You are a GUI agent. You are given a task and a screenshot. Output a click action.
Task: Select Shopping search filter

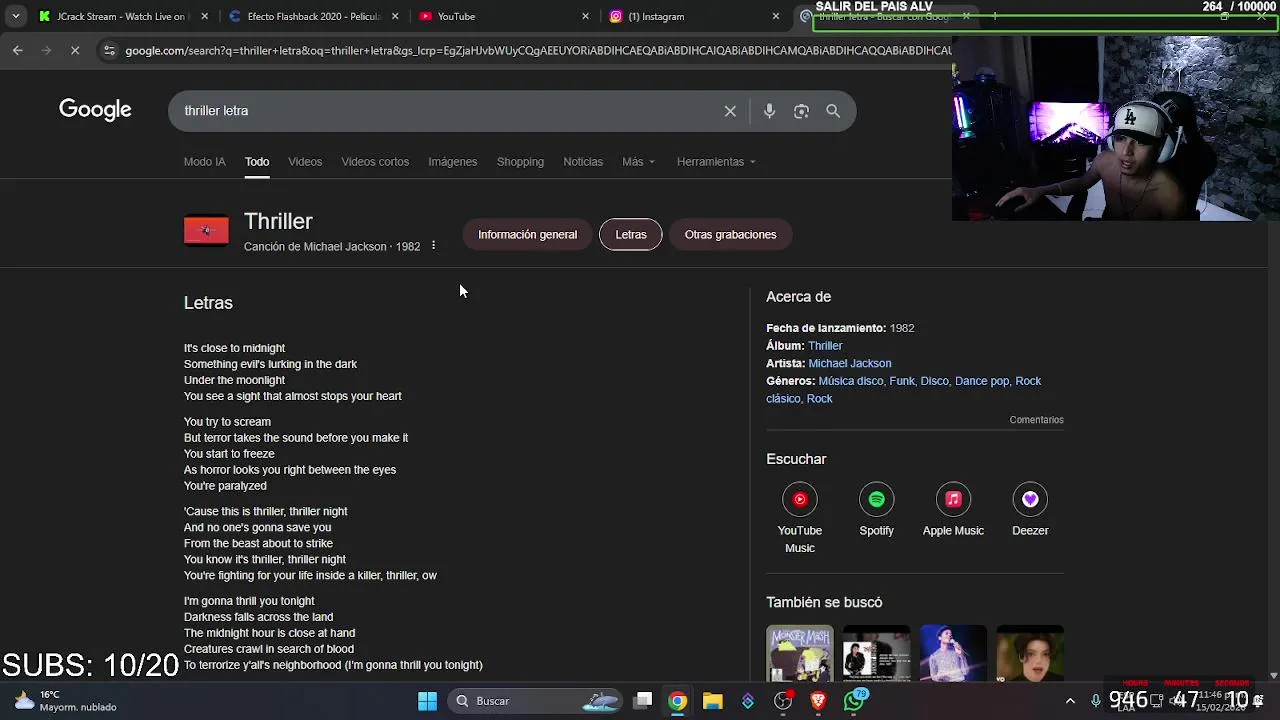(x=520, y=162)
